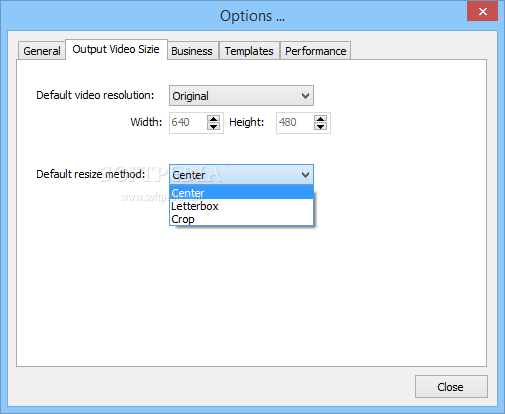Go to the Templates tab

click(249, 51)
